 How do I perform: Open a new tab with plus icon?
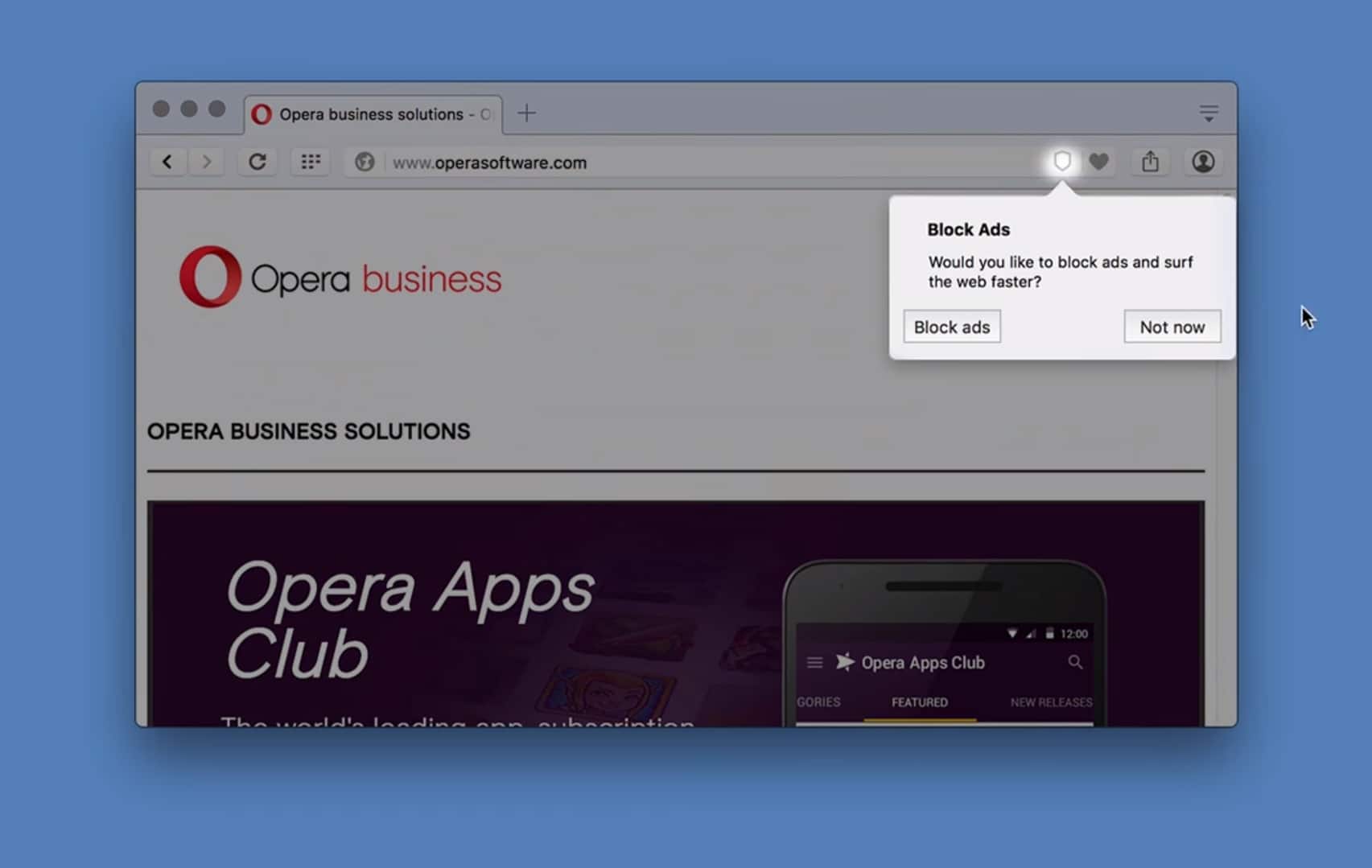click(x=526, y=113)
